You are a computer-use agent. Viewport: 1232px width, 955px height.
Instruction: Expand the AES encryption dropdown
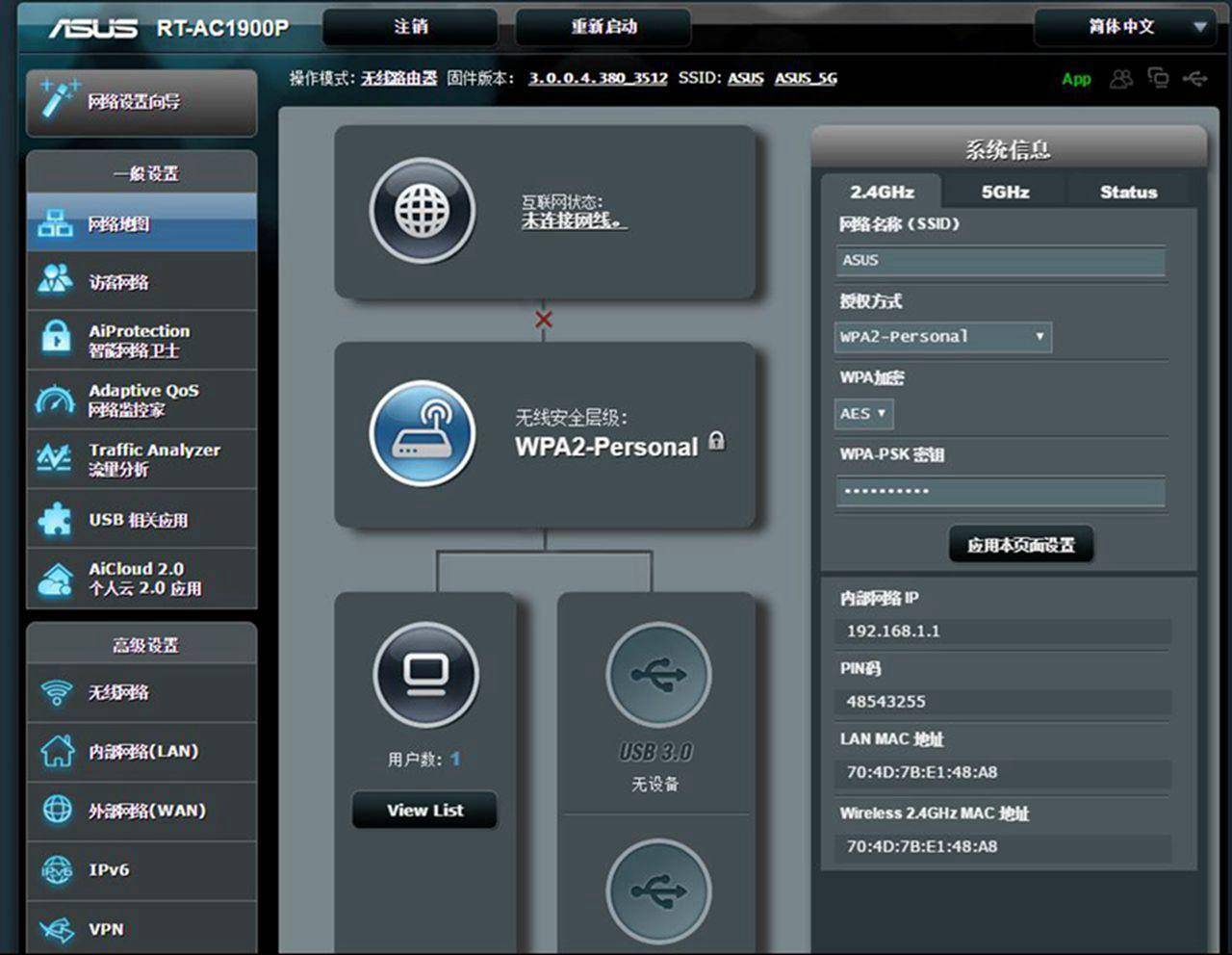point(863,414)
